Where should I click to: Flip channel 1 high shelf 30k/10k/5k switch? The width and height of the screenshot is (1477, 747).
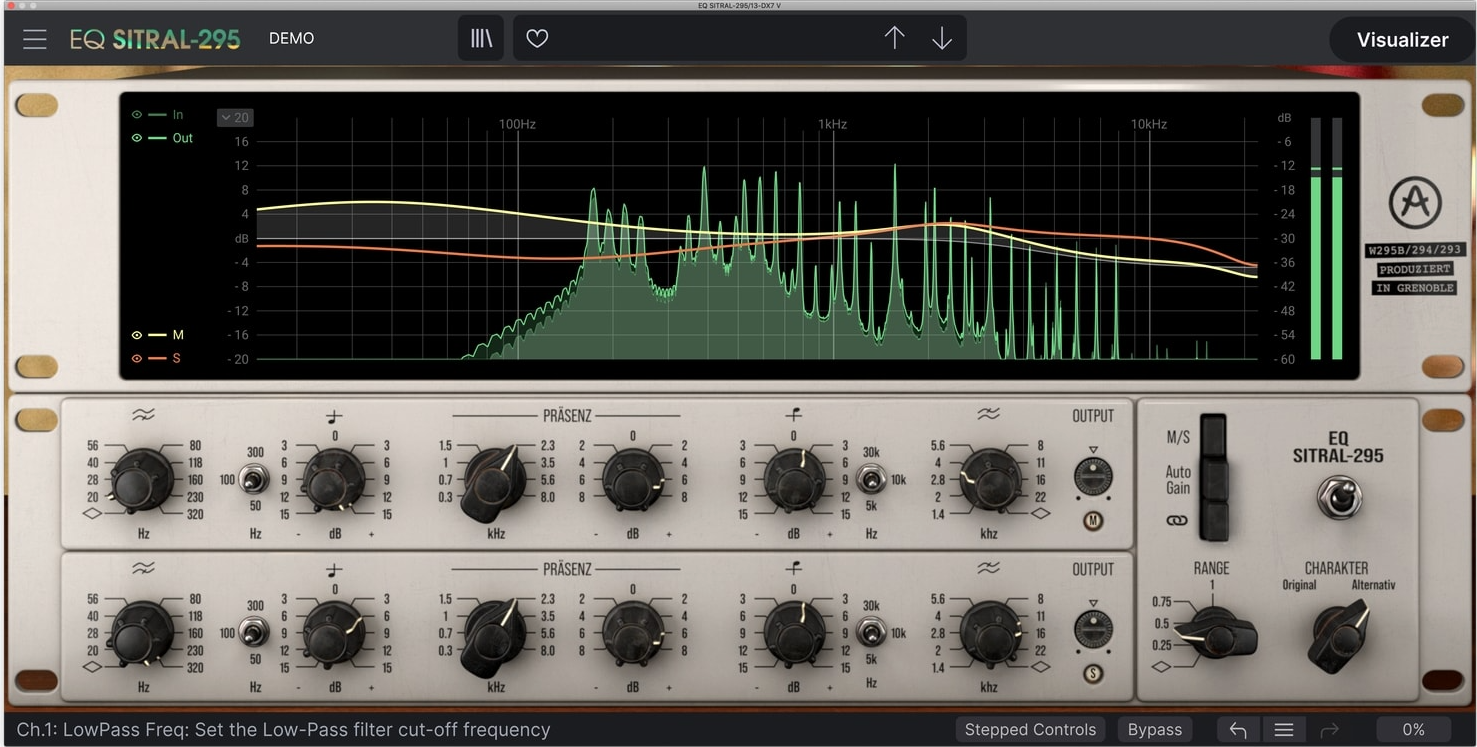coord(871,480)
